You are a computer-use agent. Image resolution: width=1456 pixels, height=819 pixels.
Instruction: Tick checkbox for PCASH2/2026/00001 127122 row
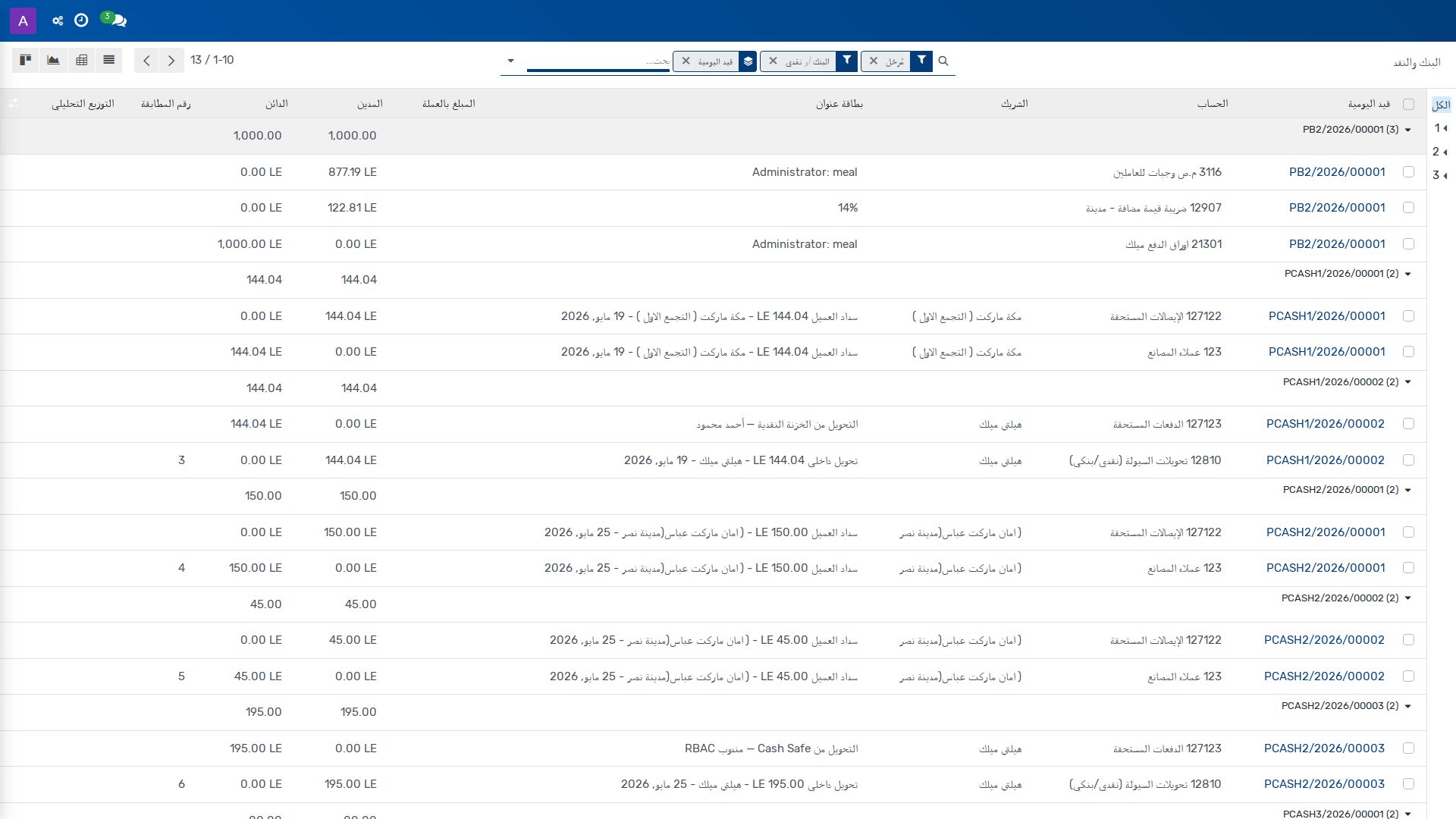pos(1408,532)
